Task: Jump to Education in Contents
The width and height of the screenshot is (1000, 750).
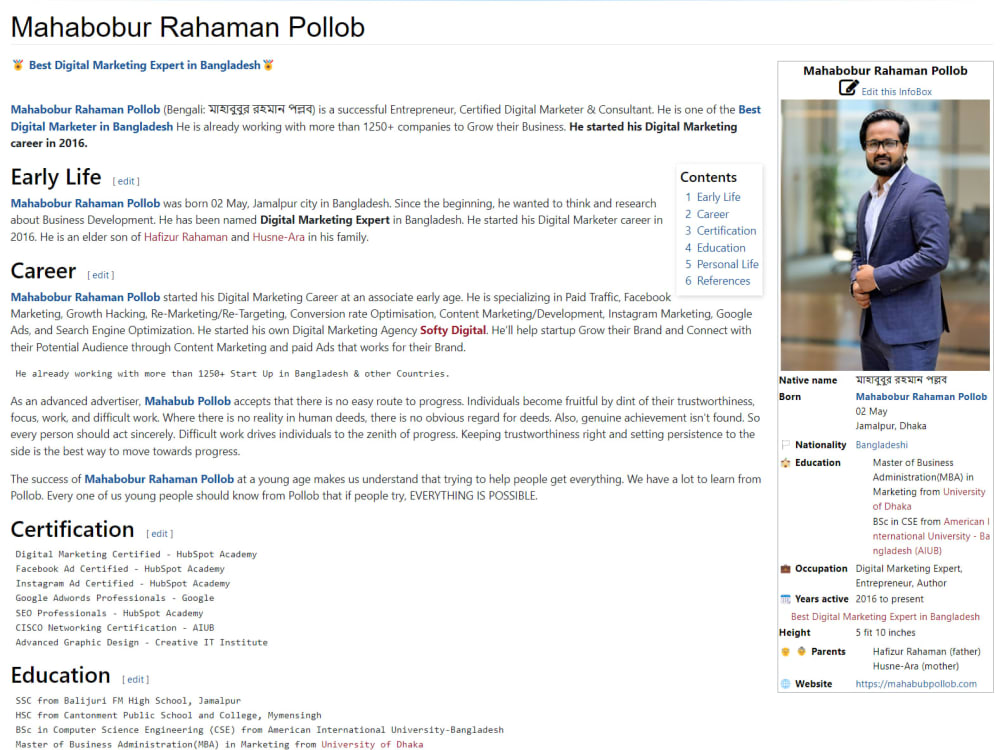Action: click(x=721, y=247)
